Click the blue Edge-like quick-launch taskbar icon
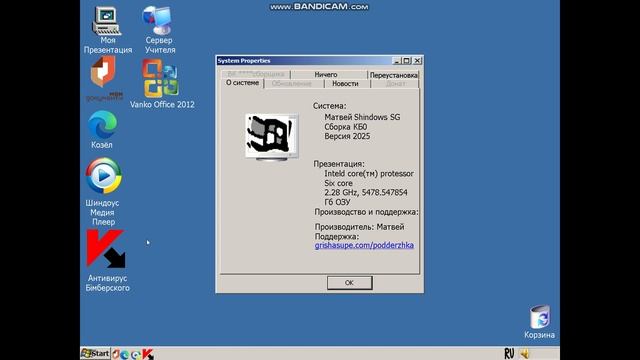The height and width of the screenshot is (360, 640). pyautogui.click(x=124, y=354)
